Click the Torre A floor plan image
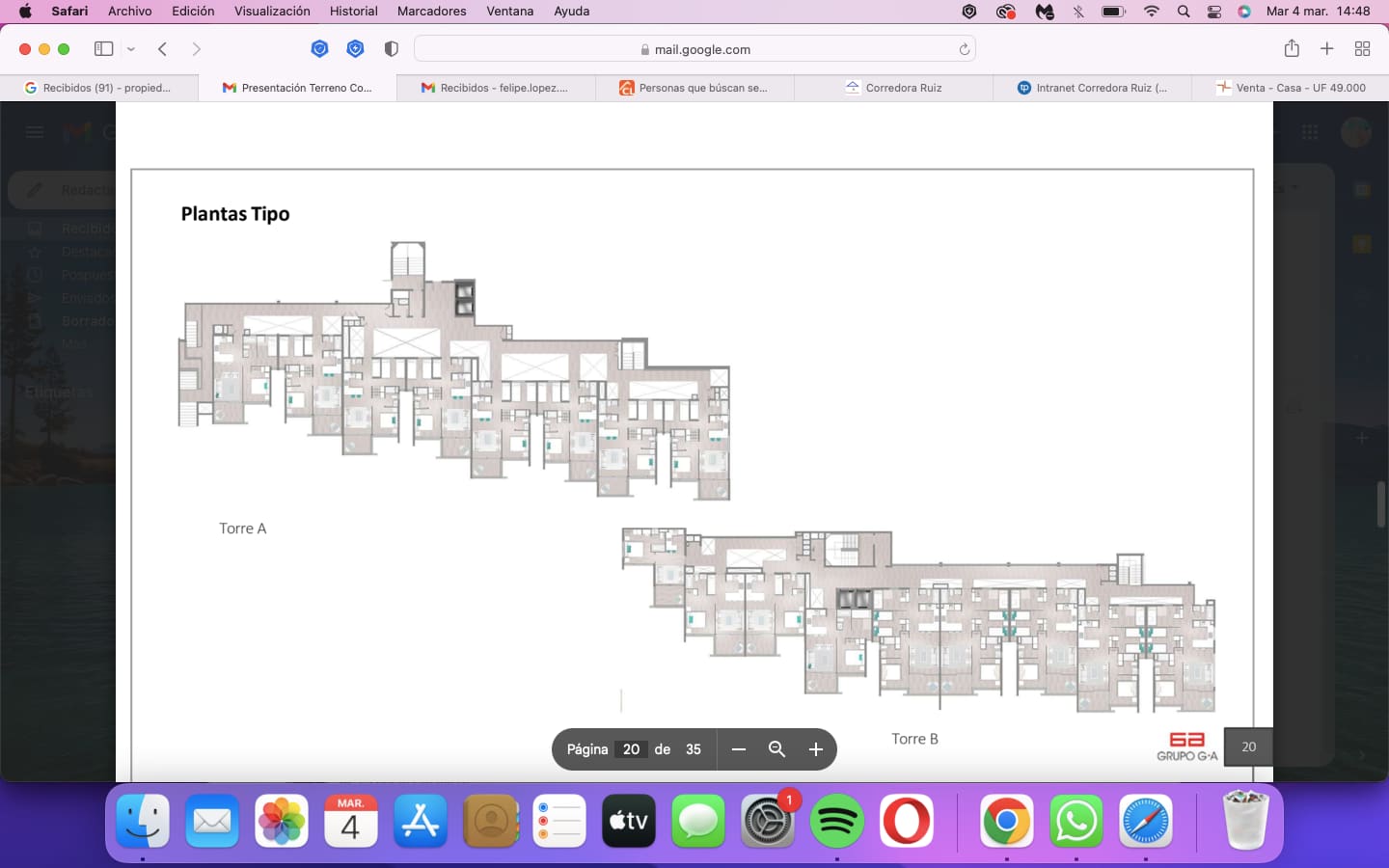Image resolution: width=1389 pixels, height=868 pixels. [x=454, y=371]
